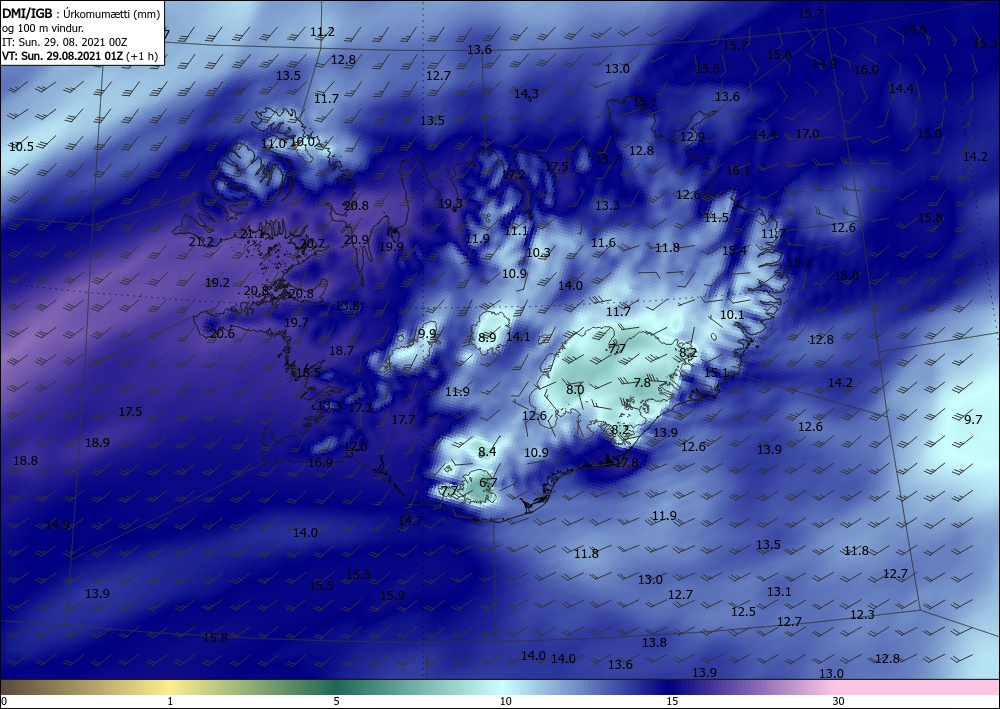This screenshot has width=1000, height=709.
Task: Select the 20.7 value label
Action: coord(312,244)
